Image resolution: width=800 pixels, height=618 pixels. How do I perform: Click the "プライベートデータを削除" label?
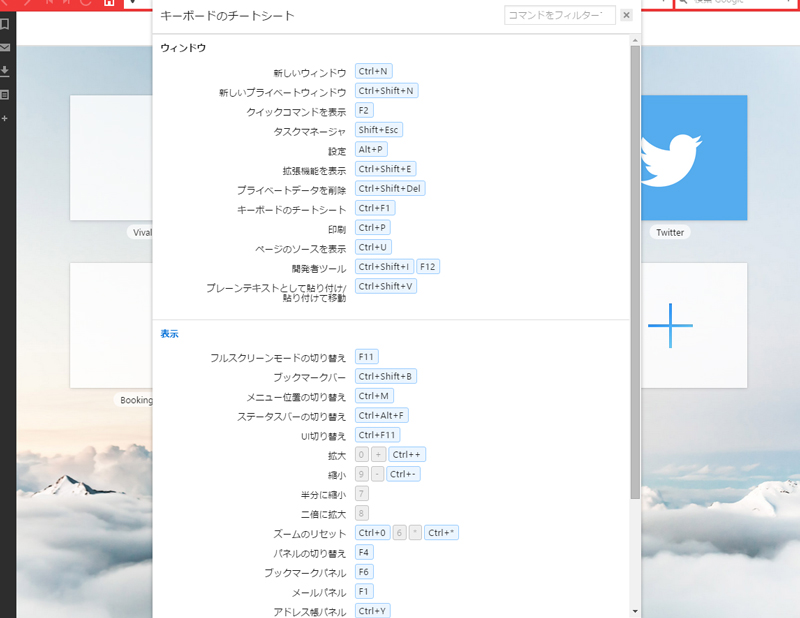pyautogui.click(x=292, y=190)
